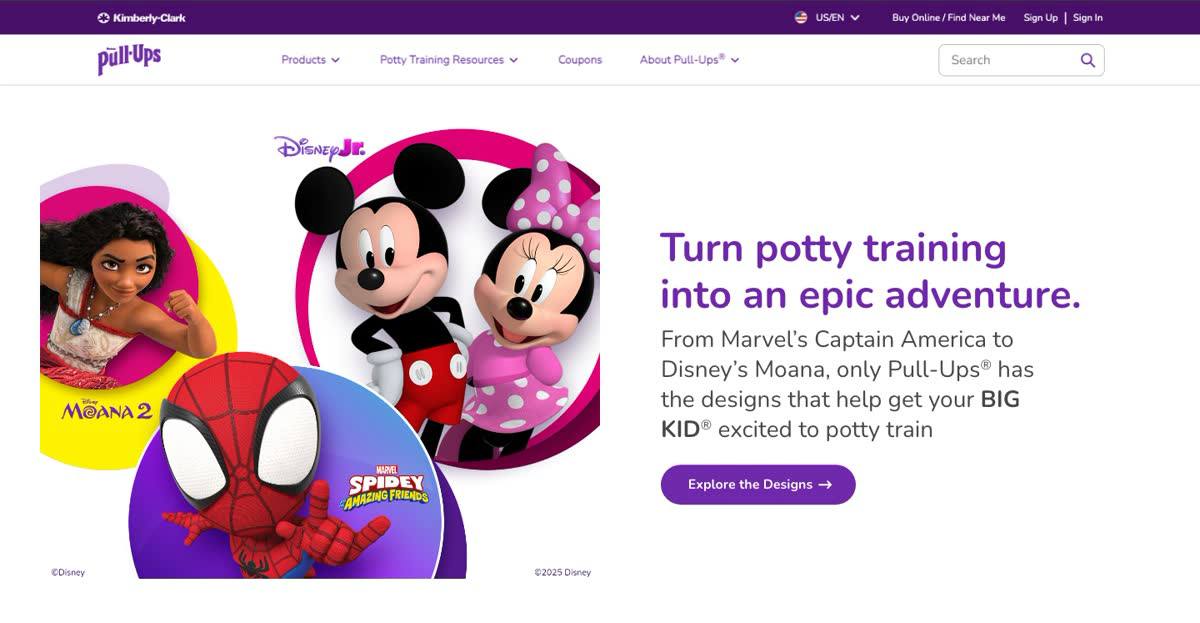
Task: Open Buy Online / Find Near Me
Action: (949, 17)
